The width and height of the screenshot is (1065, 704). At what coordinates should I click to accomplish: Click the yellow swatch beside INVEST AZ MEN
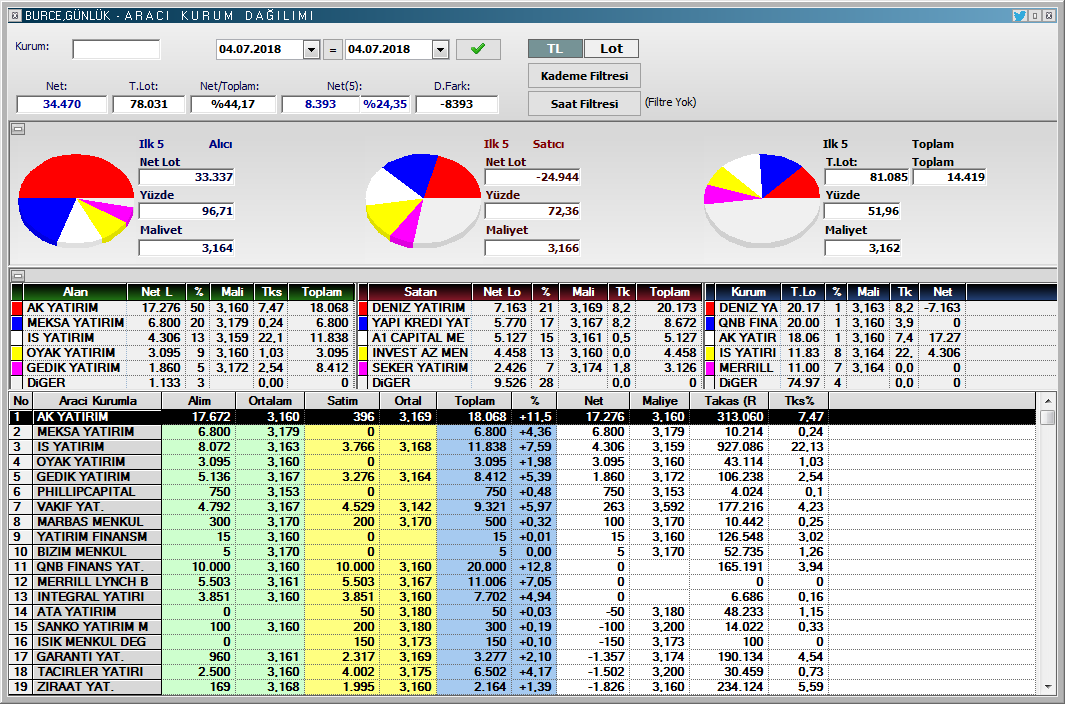click(363, 353)
